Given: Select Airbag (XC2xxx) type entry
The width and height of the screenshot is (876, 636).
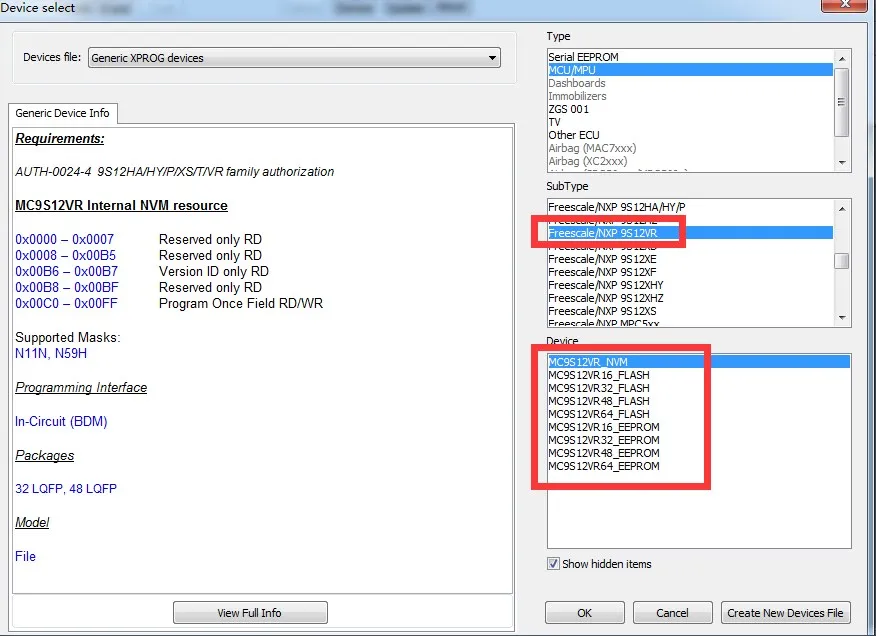Looking at the screenshot, I should [x=690, y=161].
